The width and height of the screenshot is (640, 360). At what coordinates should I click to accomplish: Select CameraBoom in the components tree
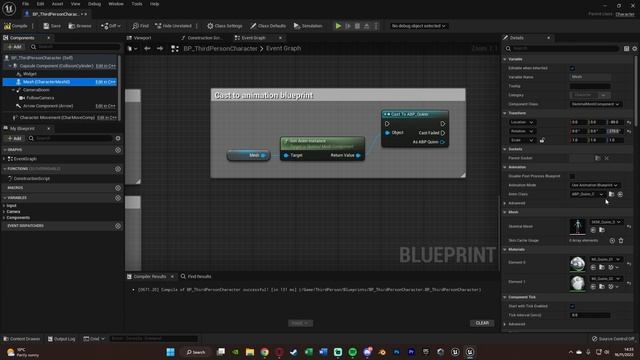(x=36, y=90)
